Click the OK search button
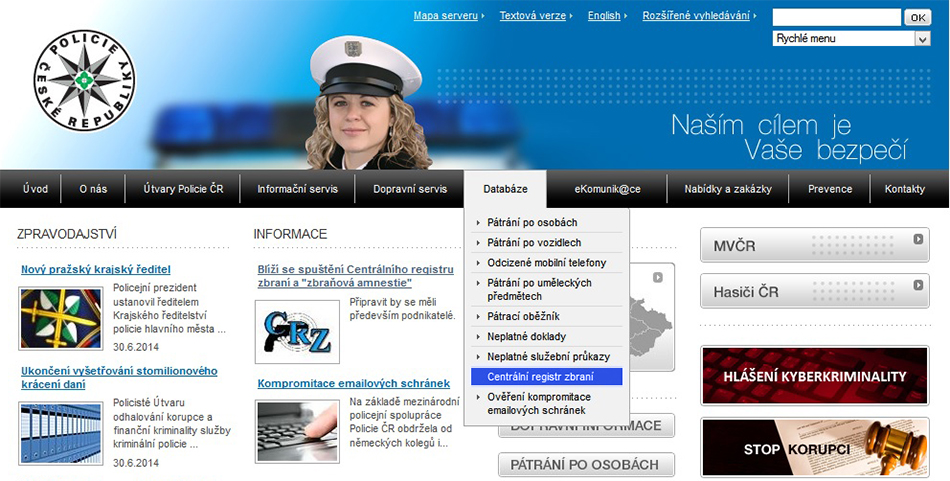 917,18
